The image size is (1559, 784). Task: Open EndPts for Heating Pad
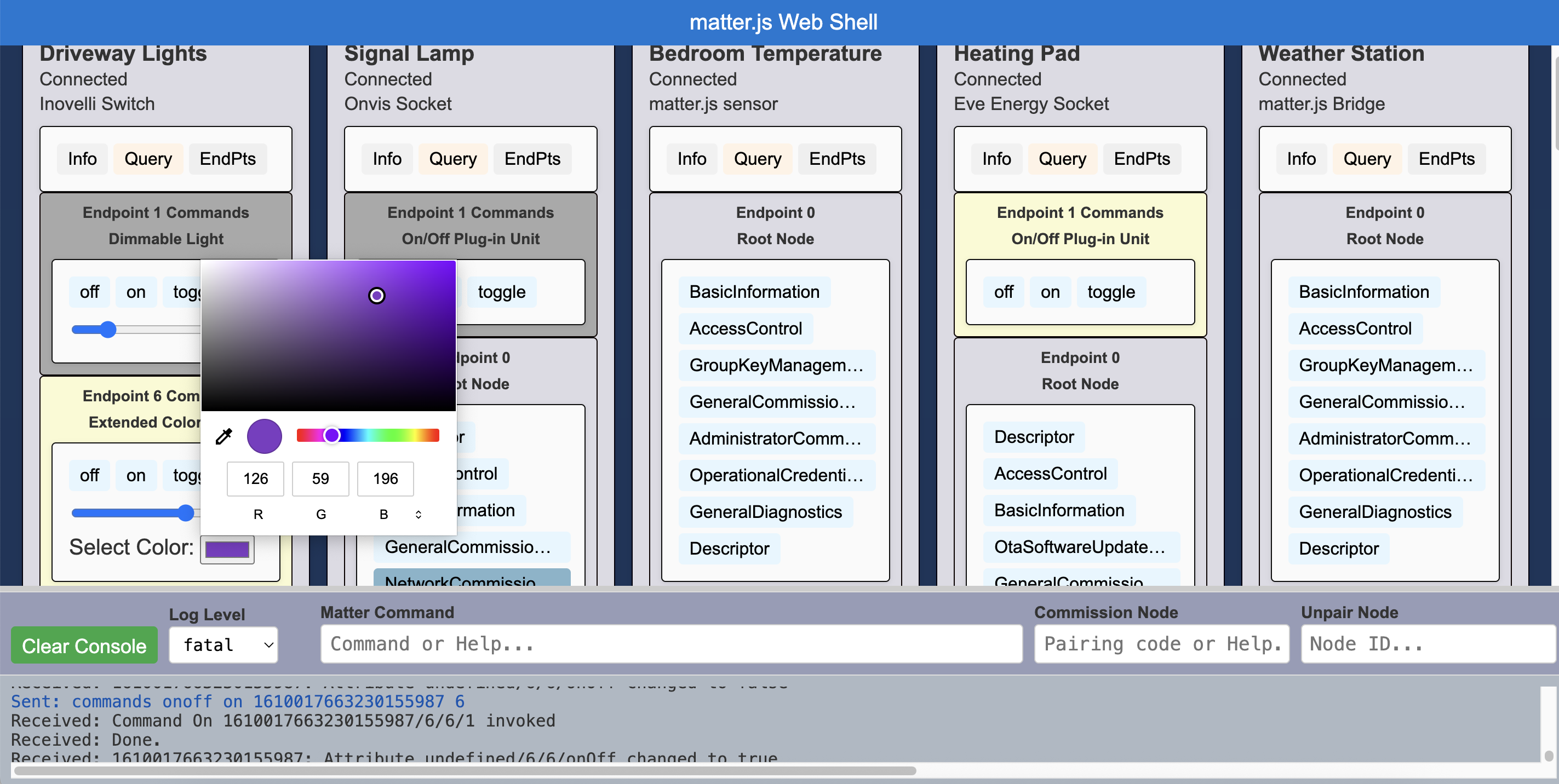[1142, 159]
